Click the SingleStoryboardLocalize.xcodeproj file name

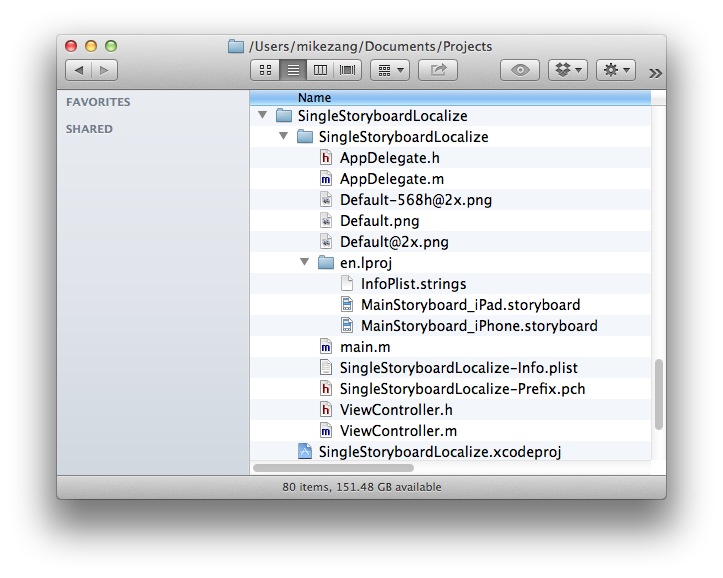(440, 452)
